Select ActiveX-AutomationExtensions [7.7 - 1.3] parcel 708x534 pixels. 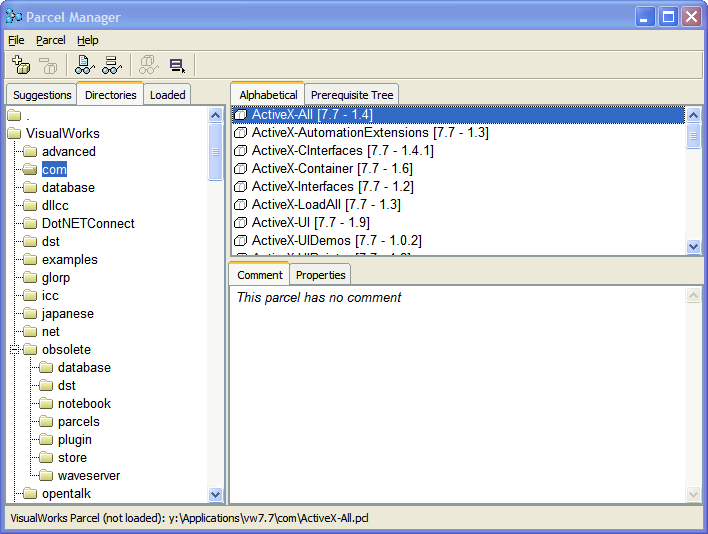pyautogui.click(x=458, y=133)
